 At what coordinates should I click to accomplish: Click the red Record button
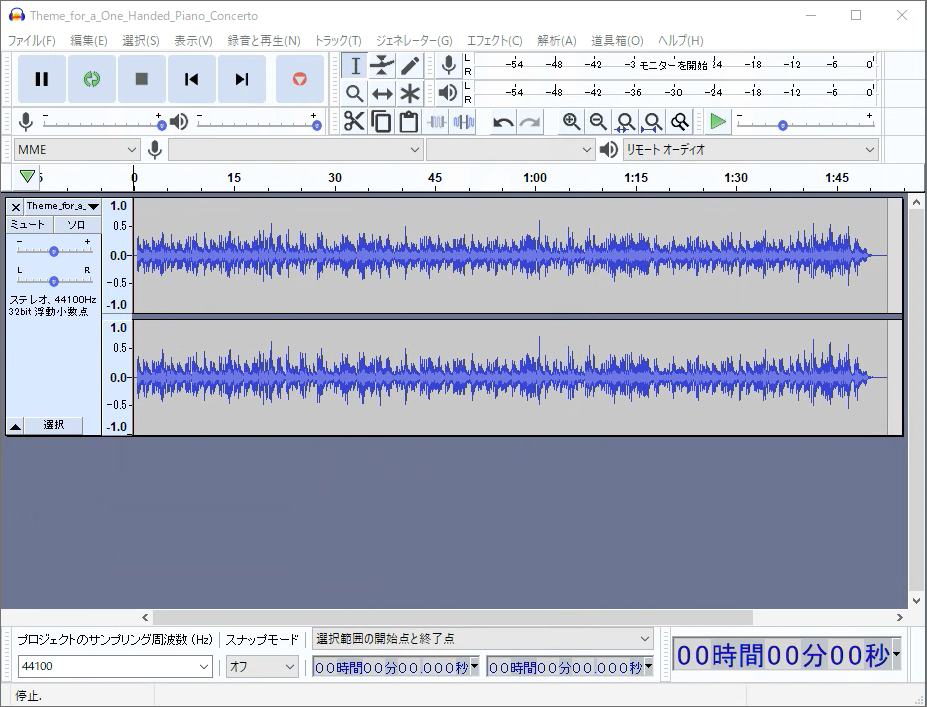point(299,79)
